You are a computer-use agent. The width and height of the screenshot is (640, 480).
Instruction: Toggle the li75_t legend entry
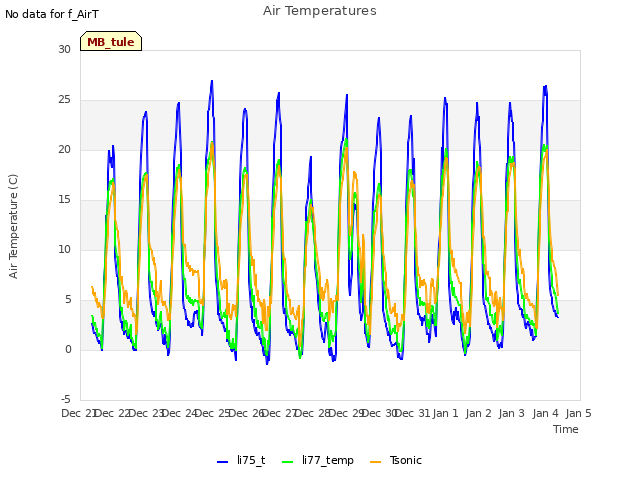tap(241, 460)
